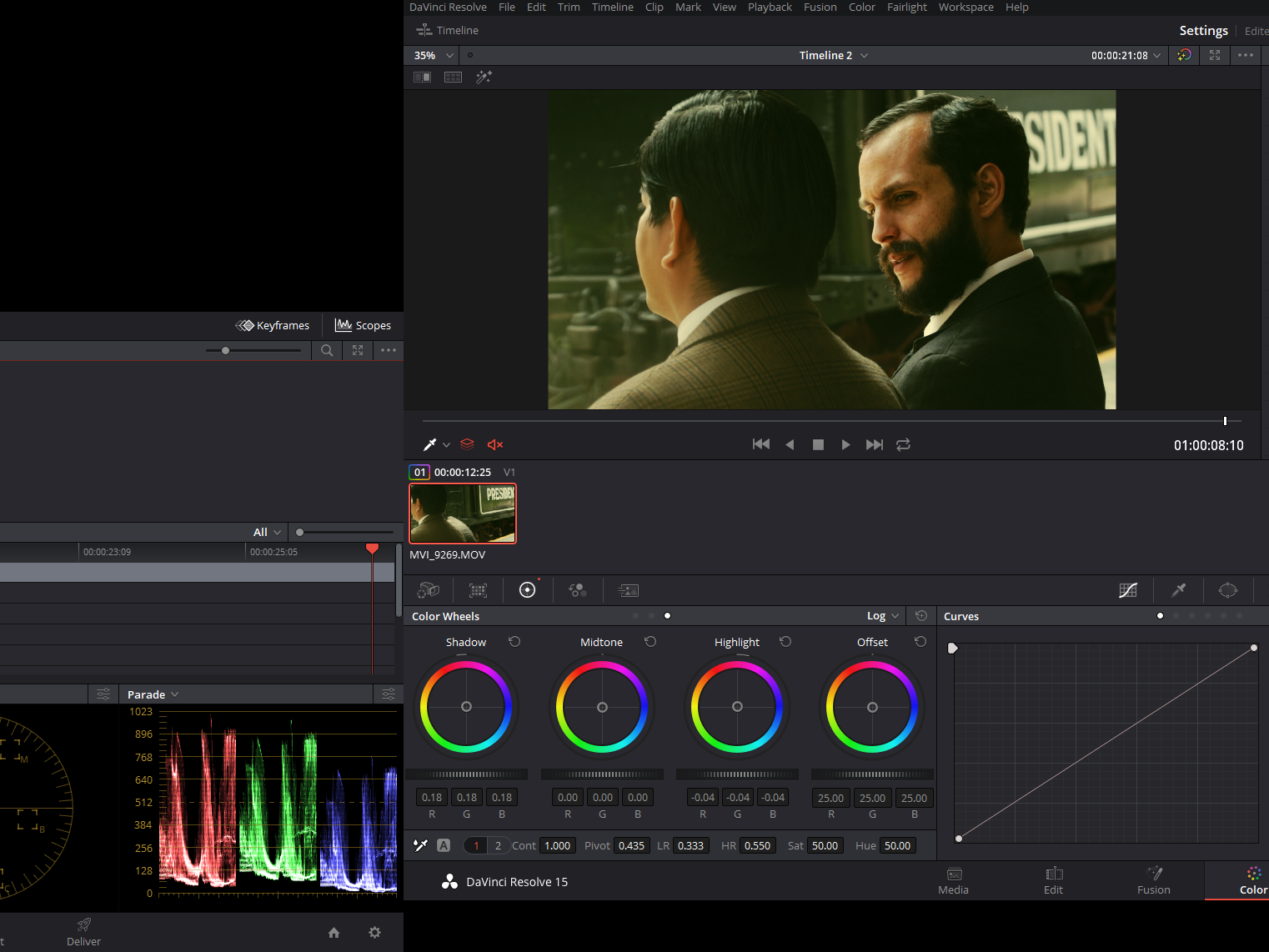Image resolution: width=1269 pixels, height=952 pixels.
Task: Open the Qualifier eyedropper palette
Action: click(x=1178, y=590)
